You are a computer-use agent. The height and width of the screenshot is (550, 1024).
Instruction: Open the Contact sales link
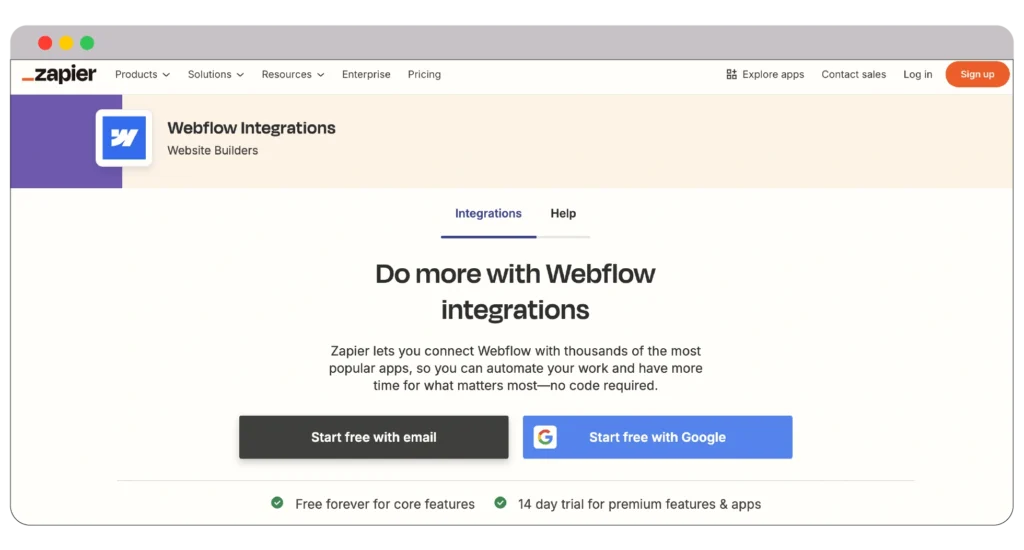coord(854,74)
